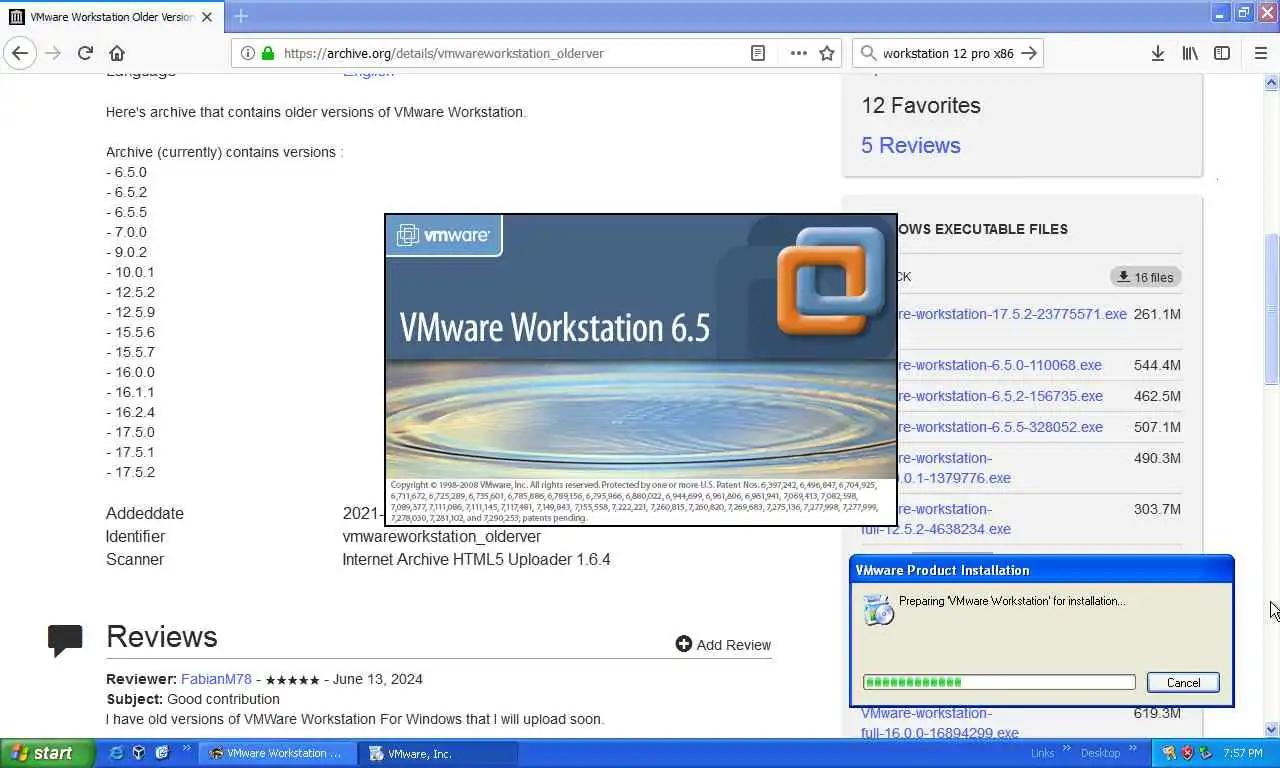Screen dimensions: 1280x768
Task: Reload the current archive.org page
Action: (85, 53)
